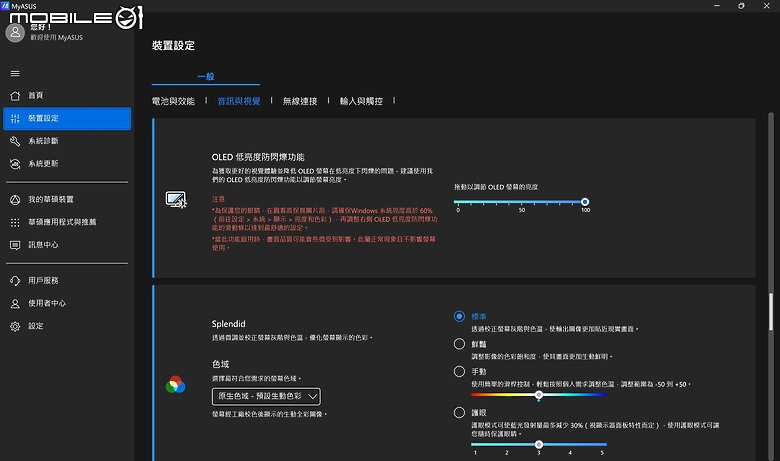Go to 首頁 in the sidebar
The image size is (780, 461).
point(67,95)
